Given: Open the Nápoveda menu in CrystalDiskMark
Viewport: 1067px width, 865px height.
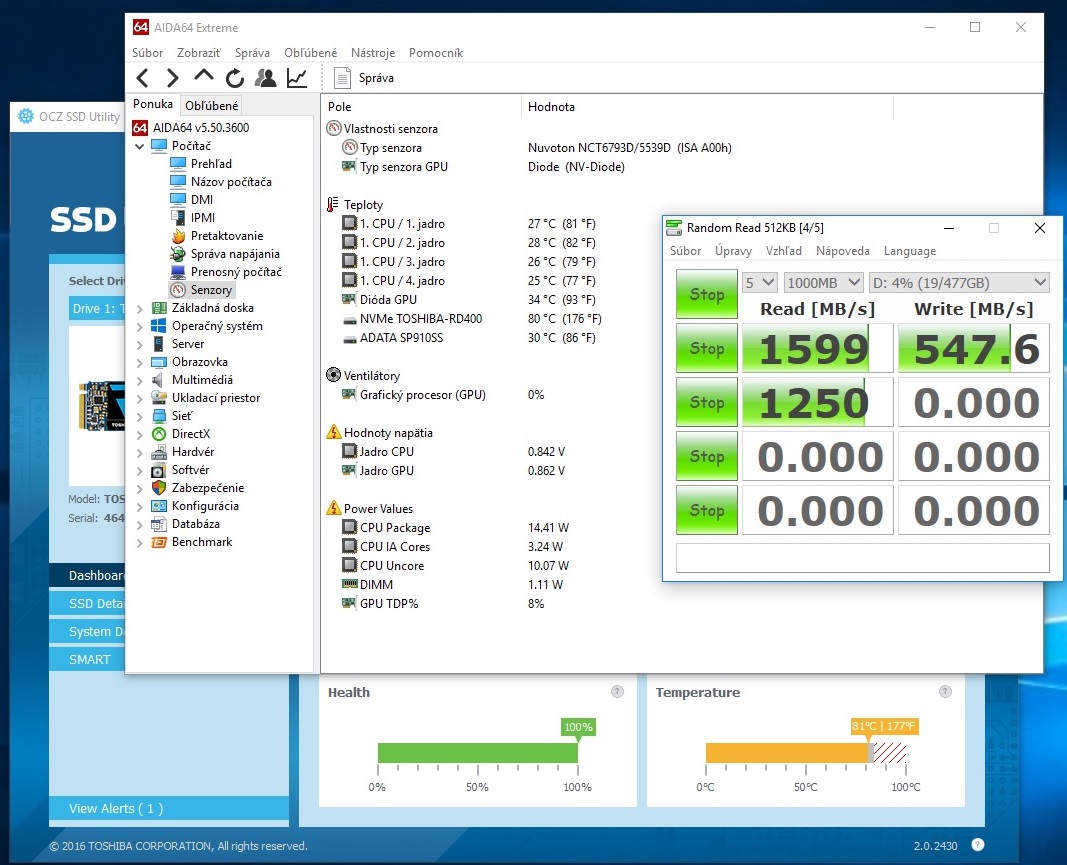Looking at the screenshot, I should coord(842,251).
